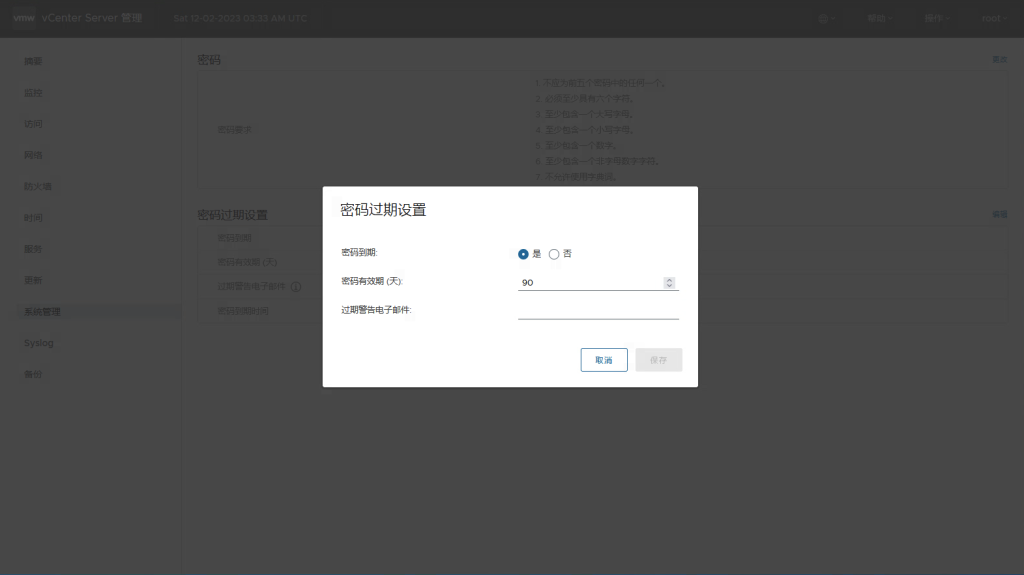The width and height of the screenshot is (1024, 575).
Task: Click the 保存 button
Action: 658,360
